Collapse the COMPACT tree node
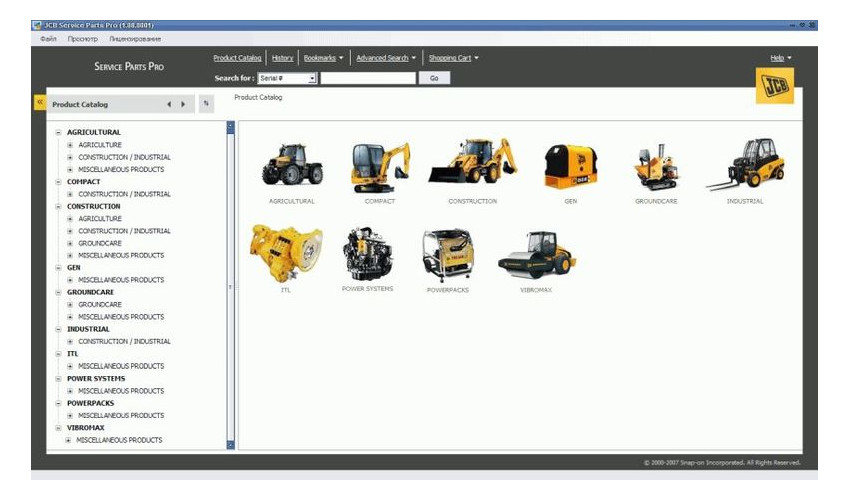 [58, 181]
